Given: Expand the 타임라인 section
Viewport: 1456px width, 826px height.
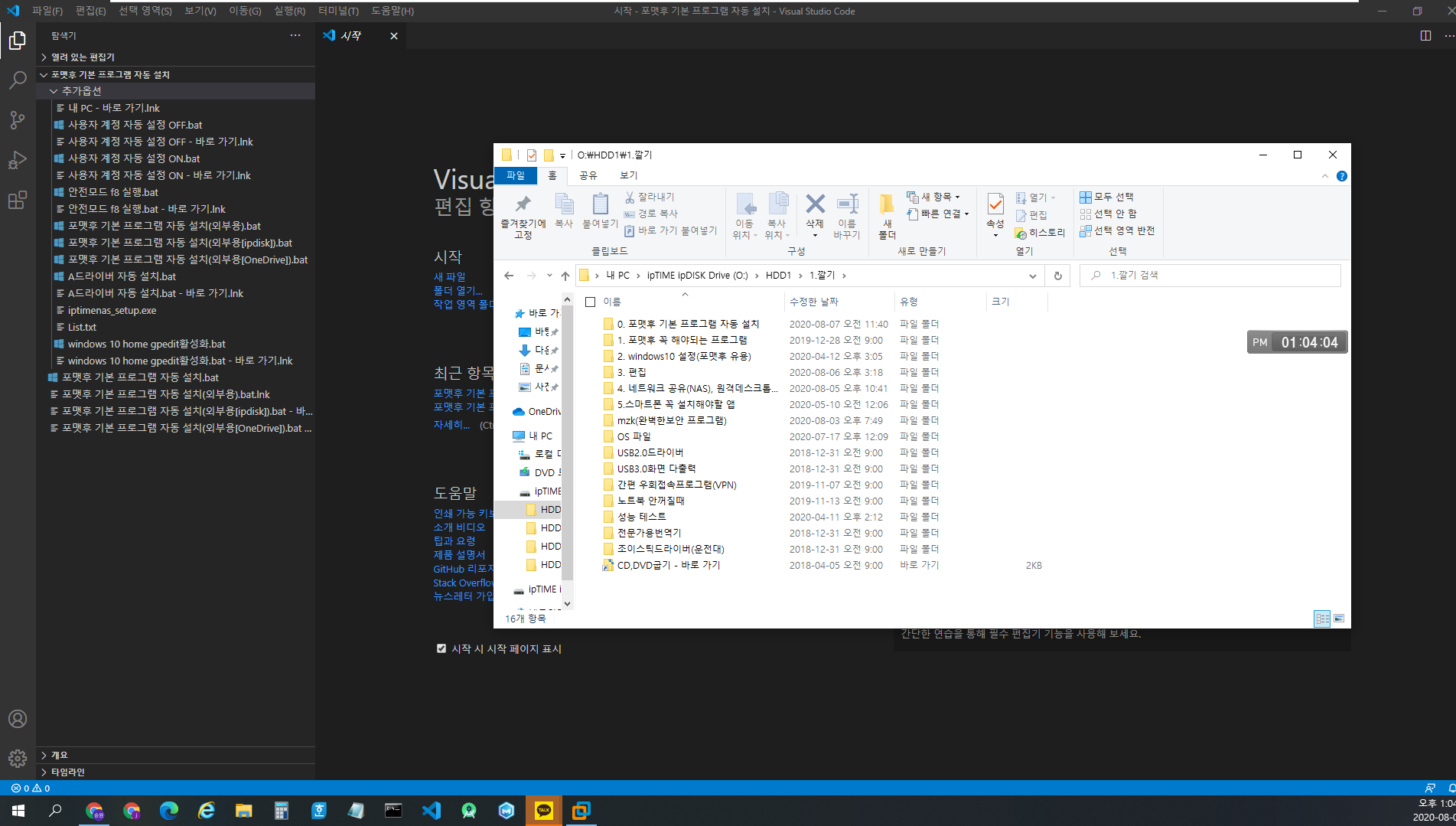Looking at the screenshot, I should pos(44,772).
